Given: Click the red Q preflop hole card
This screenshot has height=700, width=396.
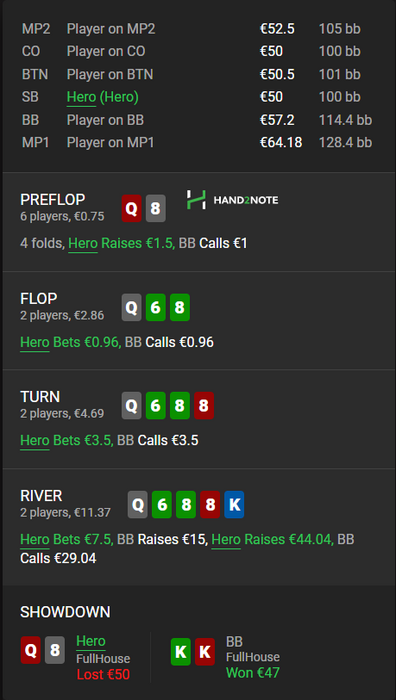Looking at the screenshot, I should pos(132,208).
